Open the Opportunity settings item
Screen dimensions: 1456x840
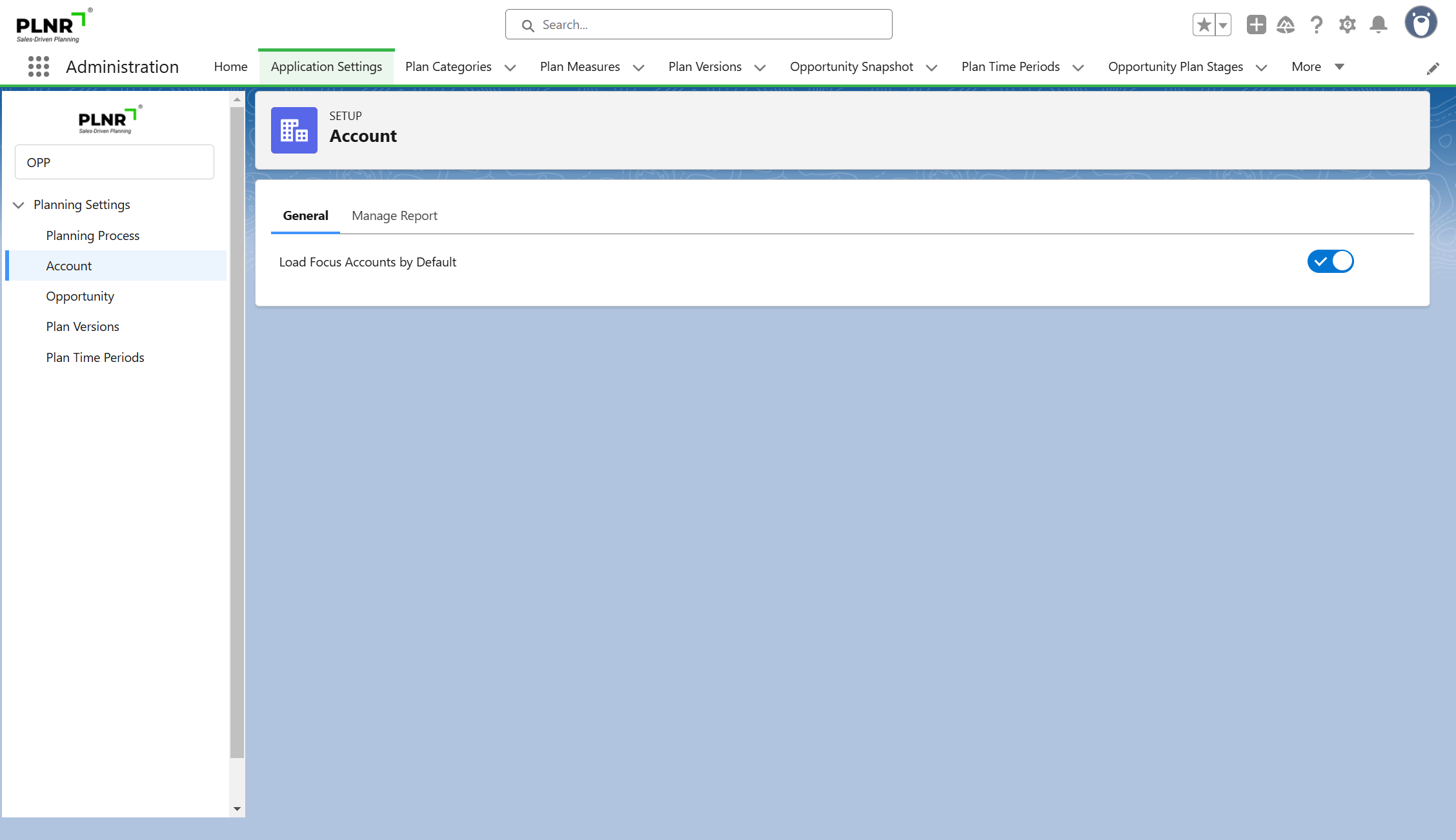pyautogui.click(x=80, y=296)
